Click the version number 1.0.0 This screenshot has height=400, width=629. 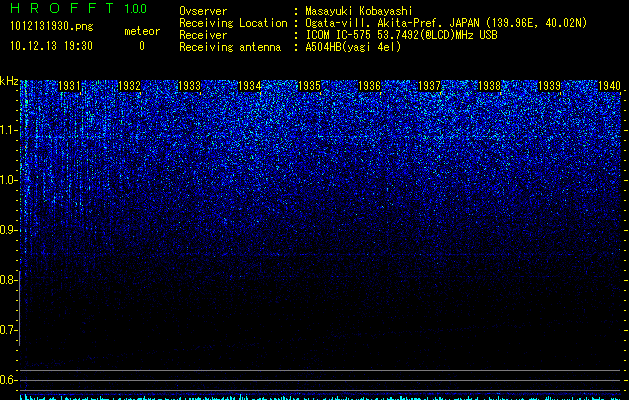pos(136,9)
